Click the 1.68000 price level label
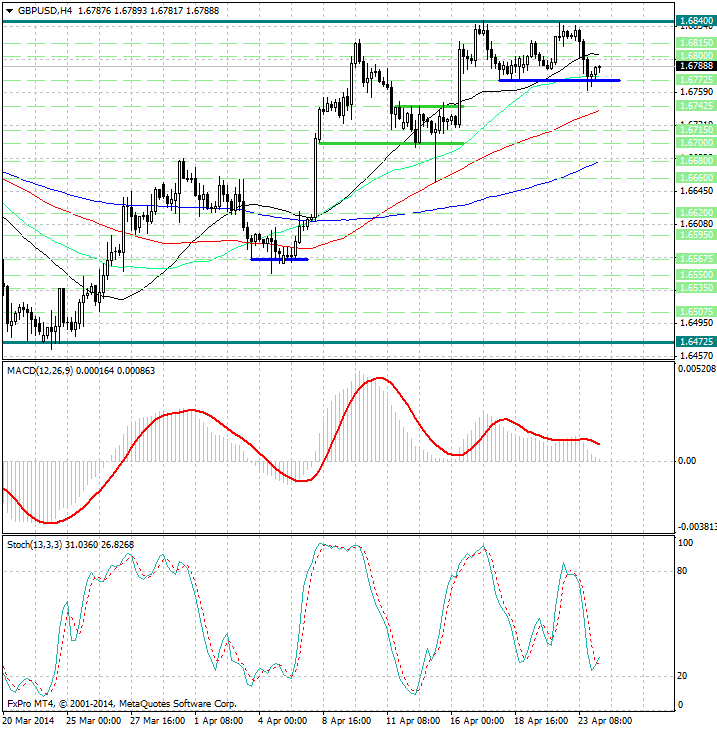The width and height of the screenshot is (717, 729). pyautogui.click(x=696, y=55)
